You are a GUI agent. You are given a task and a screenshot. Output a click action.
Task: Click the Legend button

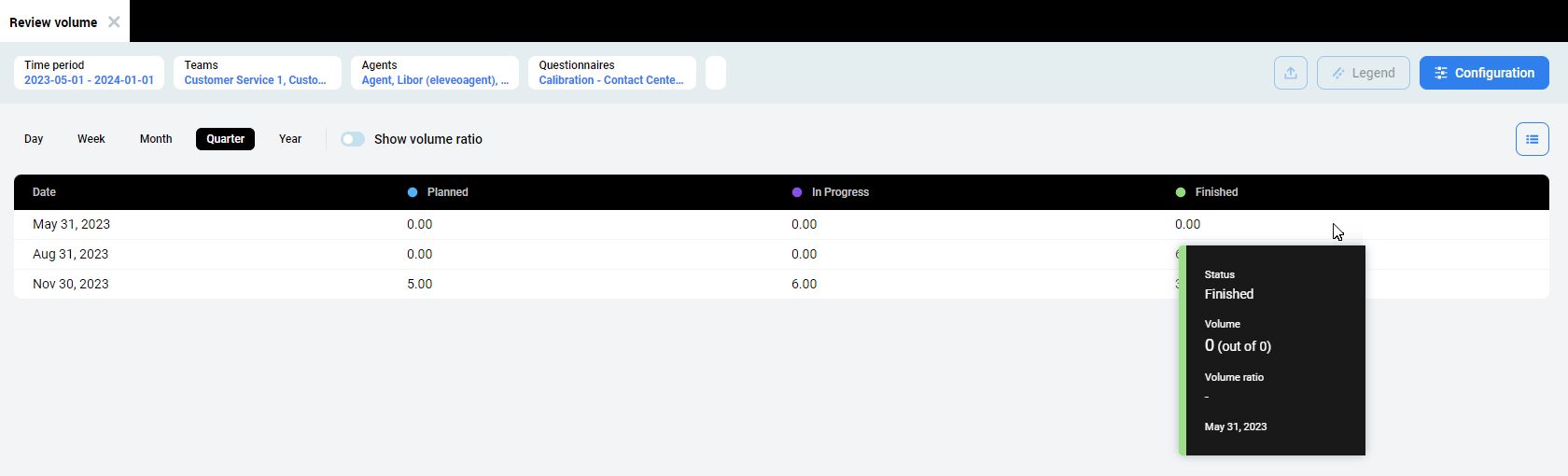[x=1363, y=73]
